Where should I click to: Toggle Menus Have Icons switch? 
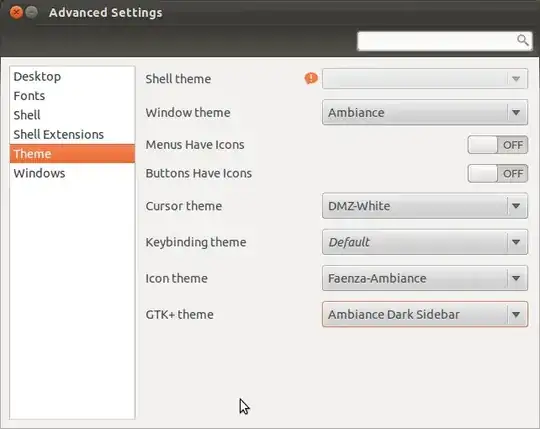pos(497,145)
